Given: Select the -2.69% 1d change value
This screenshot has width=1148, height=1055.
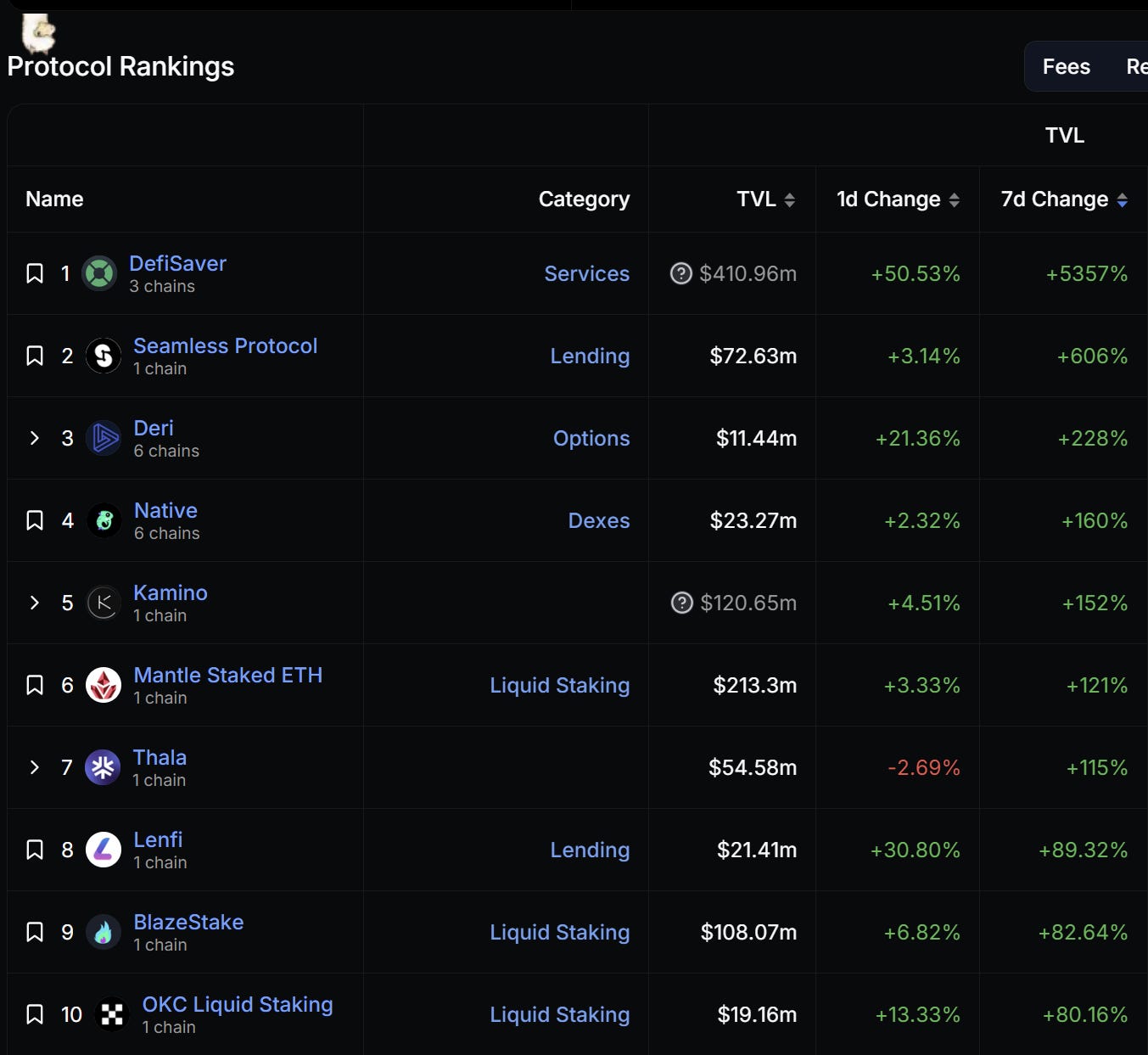Looking at the screenshot, I should pyautogui.click(x=924, y=767).
